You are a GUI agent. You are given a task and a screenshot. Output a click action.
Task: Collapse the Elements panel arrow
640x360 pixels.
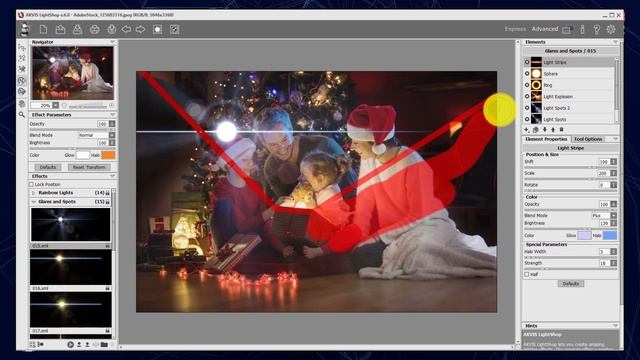pyautogui.click(x=615, y=42)
